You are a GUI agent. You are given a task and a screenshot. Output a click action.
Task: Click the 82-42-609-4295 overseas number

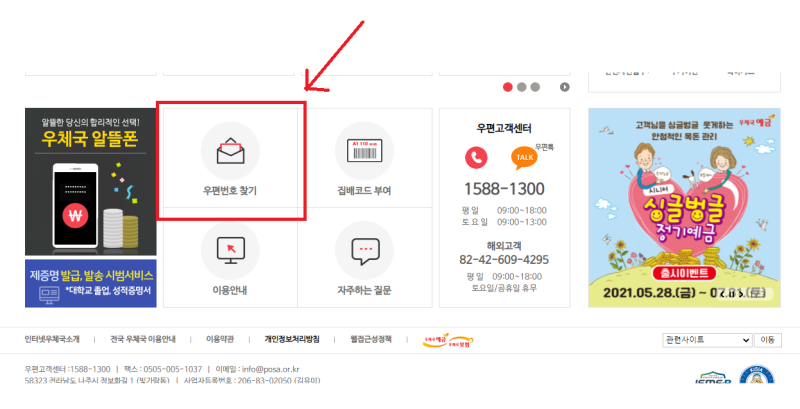[504, 260]
